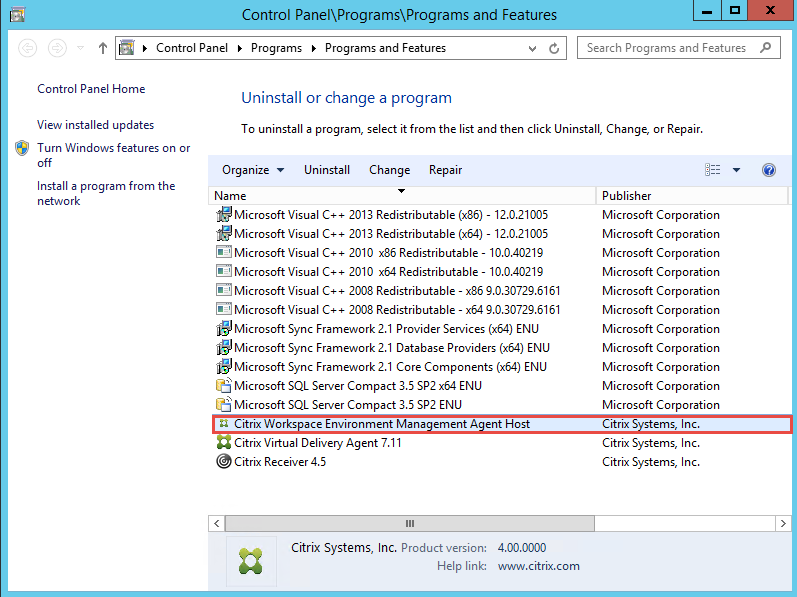Screen dimensions: 797x597
Task: Click the horizontal scrollbar left arrow
Action: pos(217,523)
